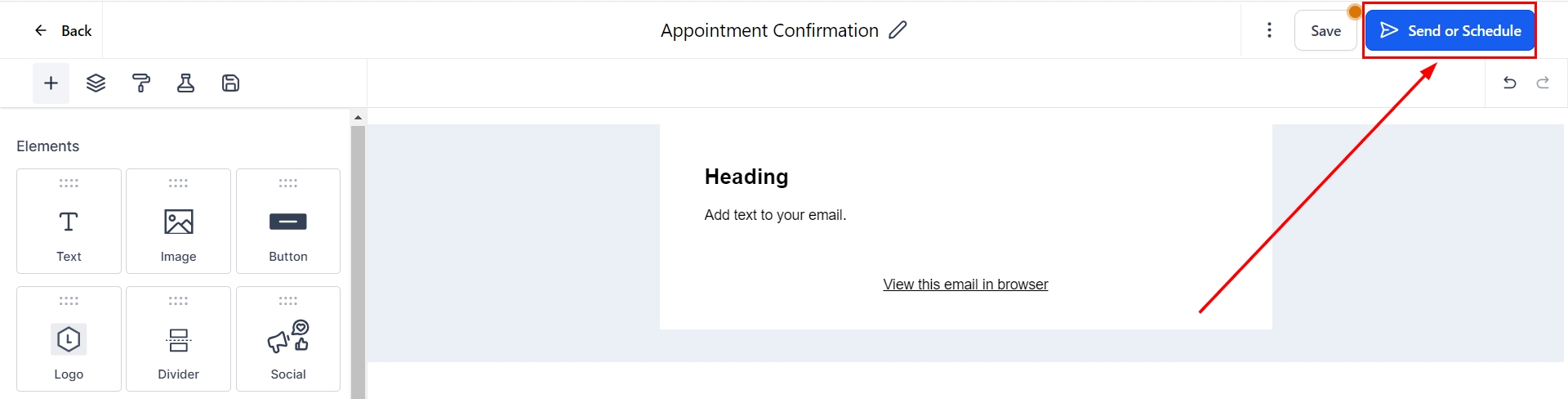
Task: Choose the Button element tile
Action: (288, 221)
